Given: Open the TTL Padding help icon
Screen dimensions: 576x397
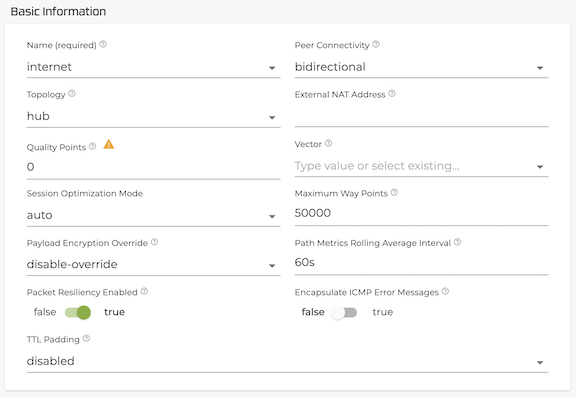Looking at the screenshot, I should (86, 338).
